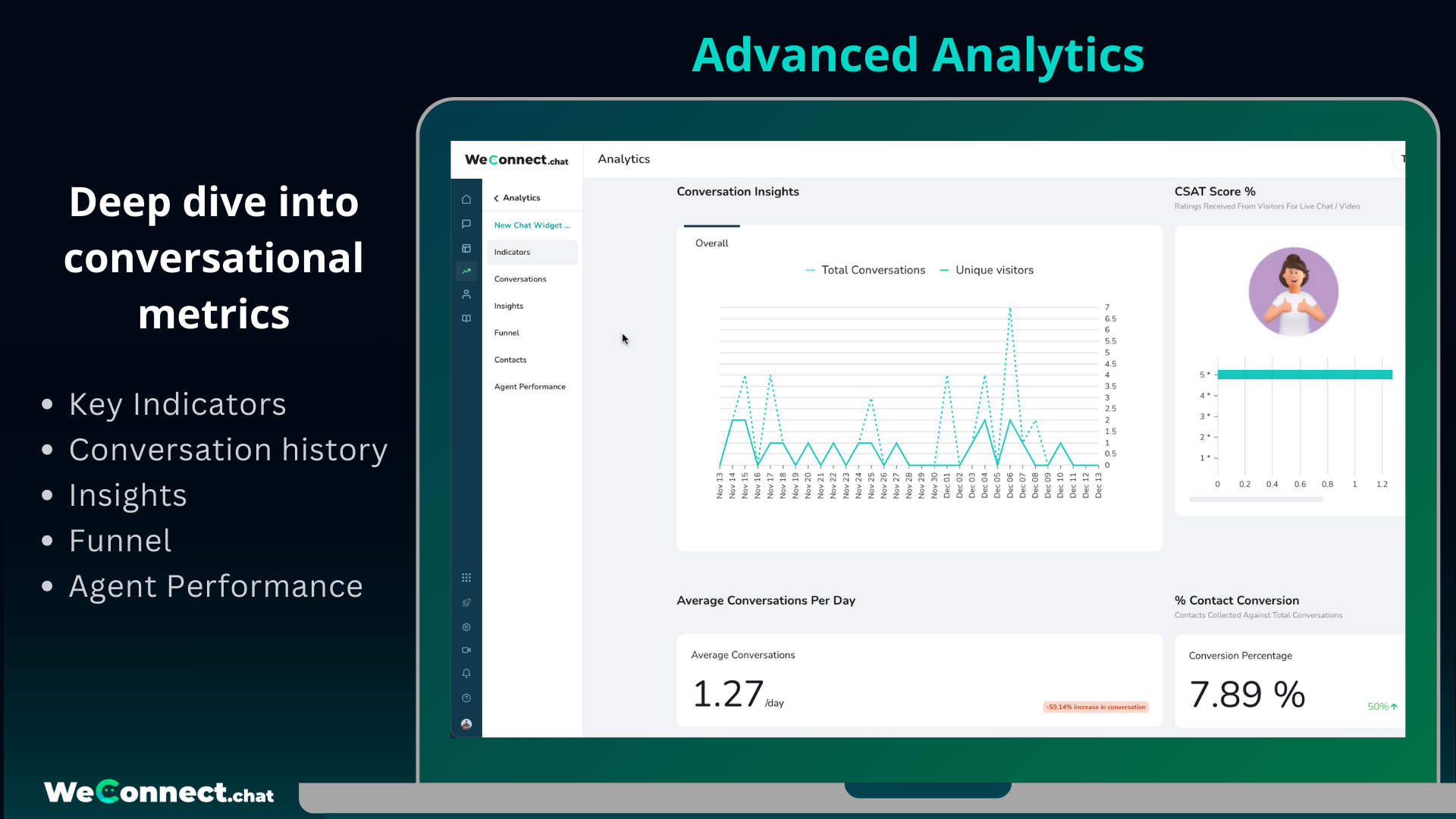1456x819 pixels.
Task: Open the help question mark icon
Action: coord(466,698)
